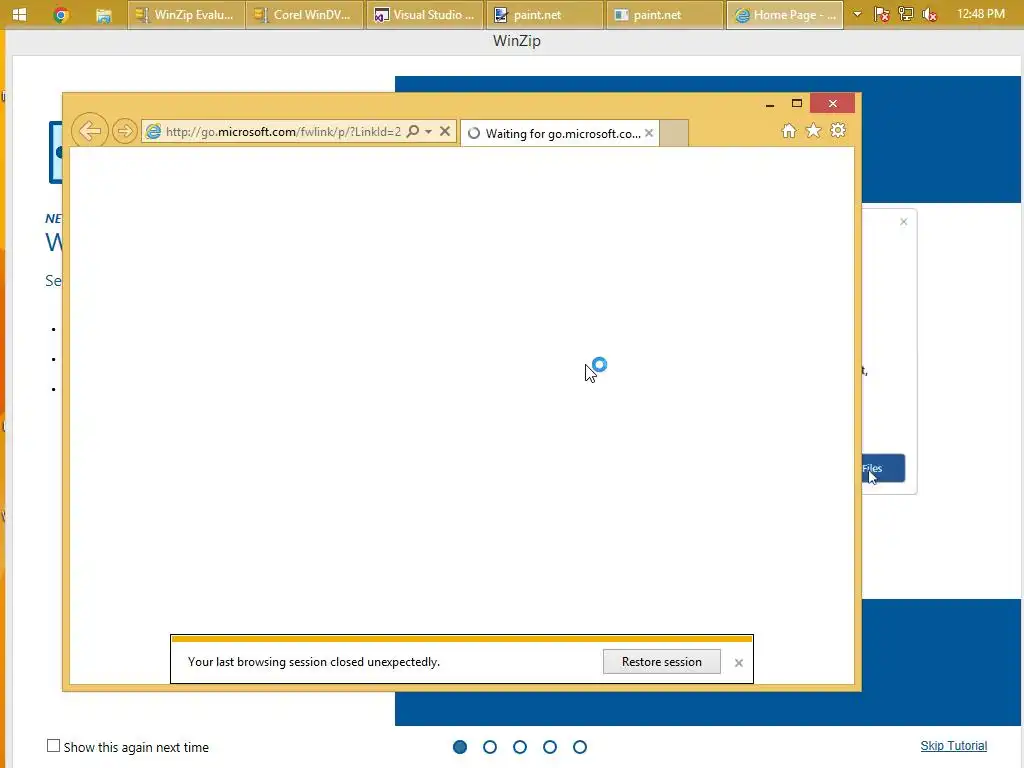Close the WinZip tutorial side card
The image size is (1024, 768).
pos(904,222)
